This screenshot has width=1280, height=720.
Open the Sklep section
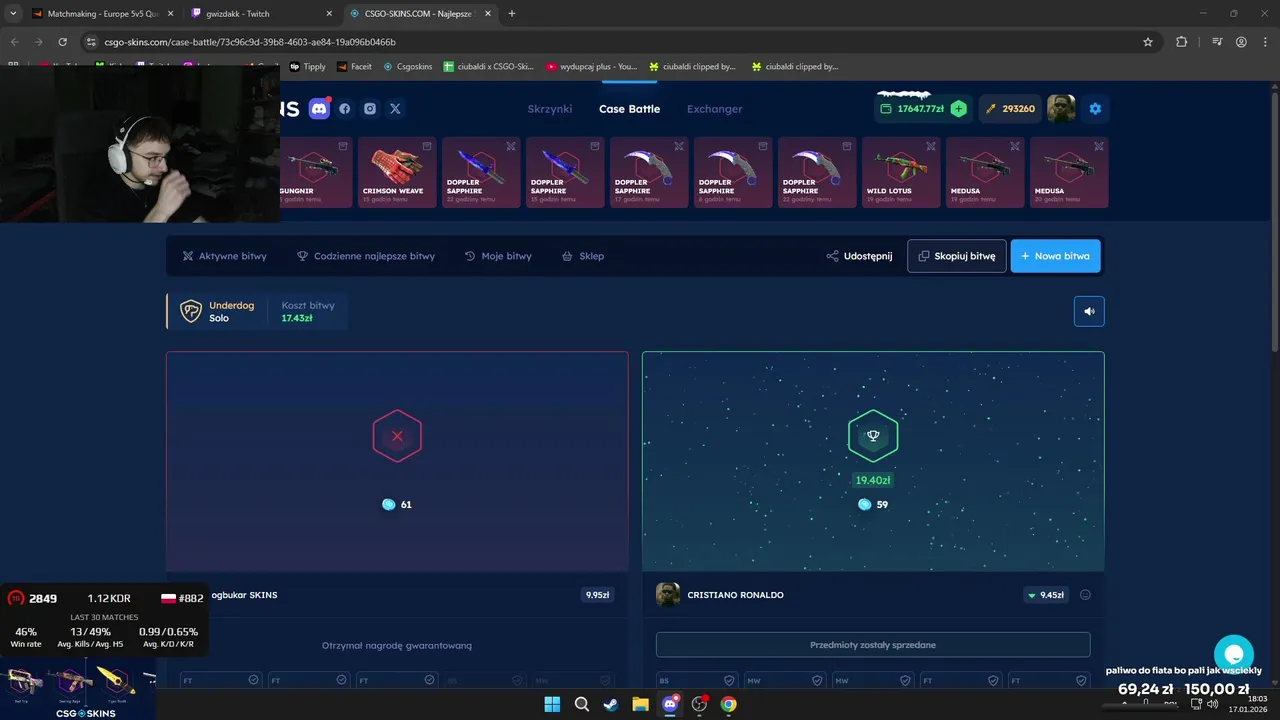[x=583, y=256]
